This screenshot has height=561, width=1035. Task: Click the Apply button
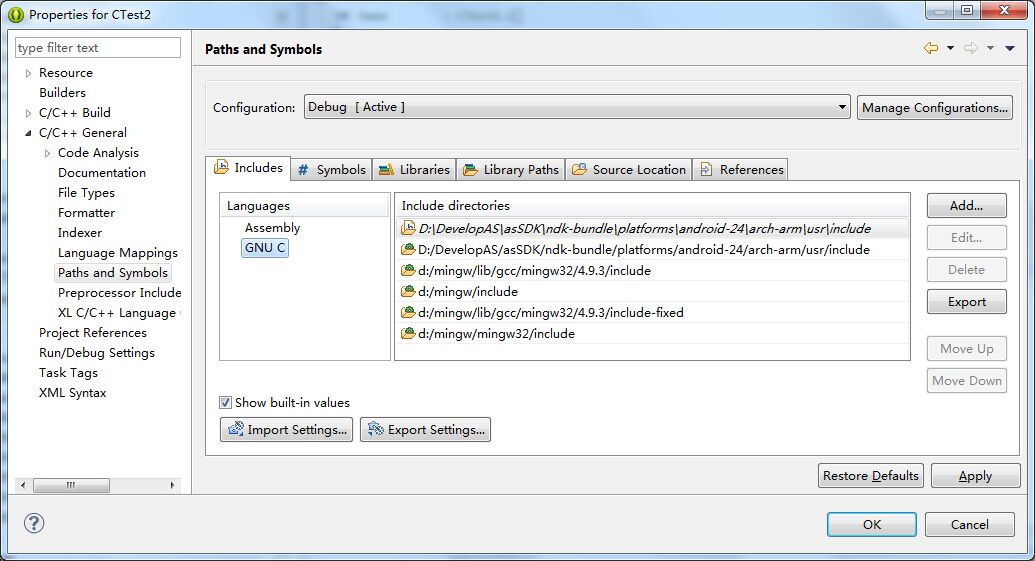pos(975,475)
